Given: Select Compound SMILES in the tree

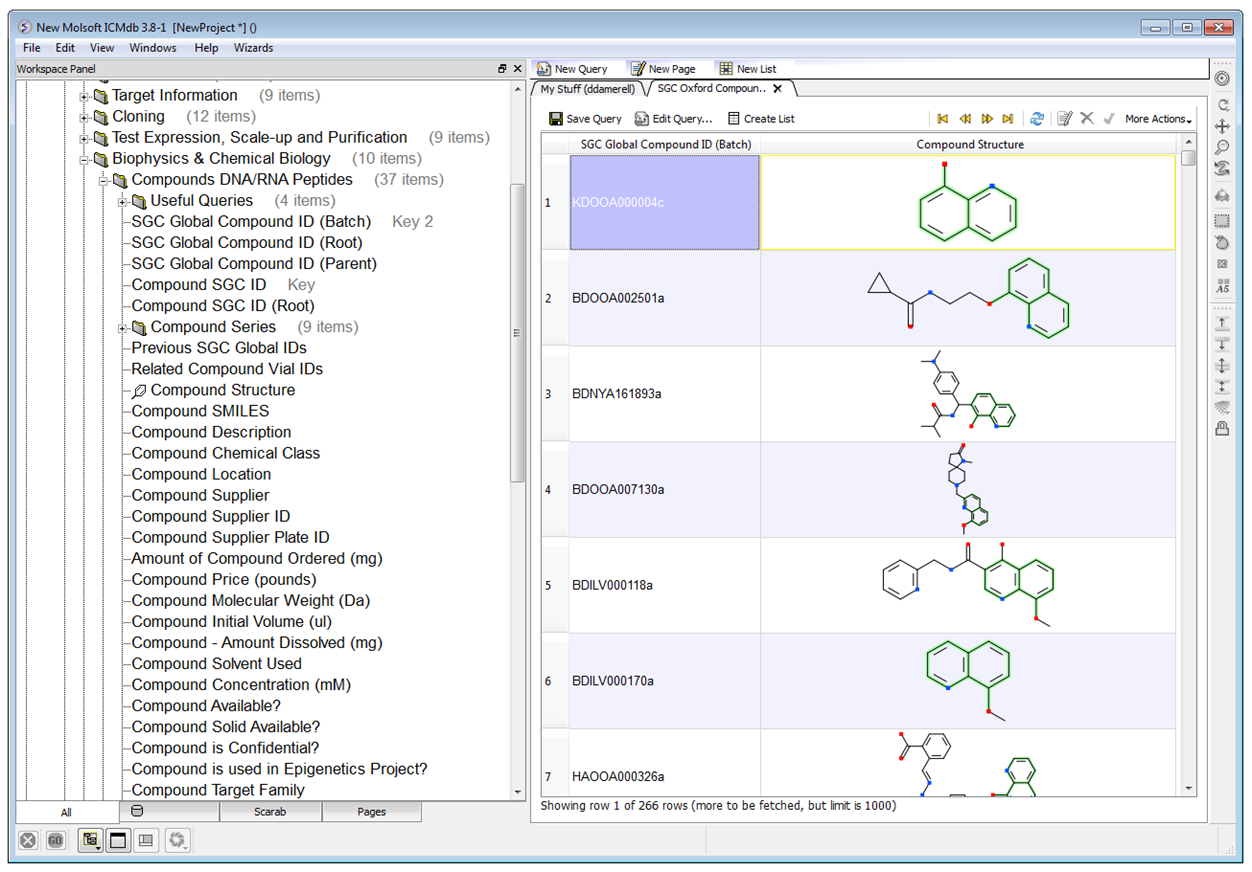Looking at the screenshot, I should pyautogui.click(x=200, y=411).
